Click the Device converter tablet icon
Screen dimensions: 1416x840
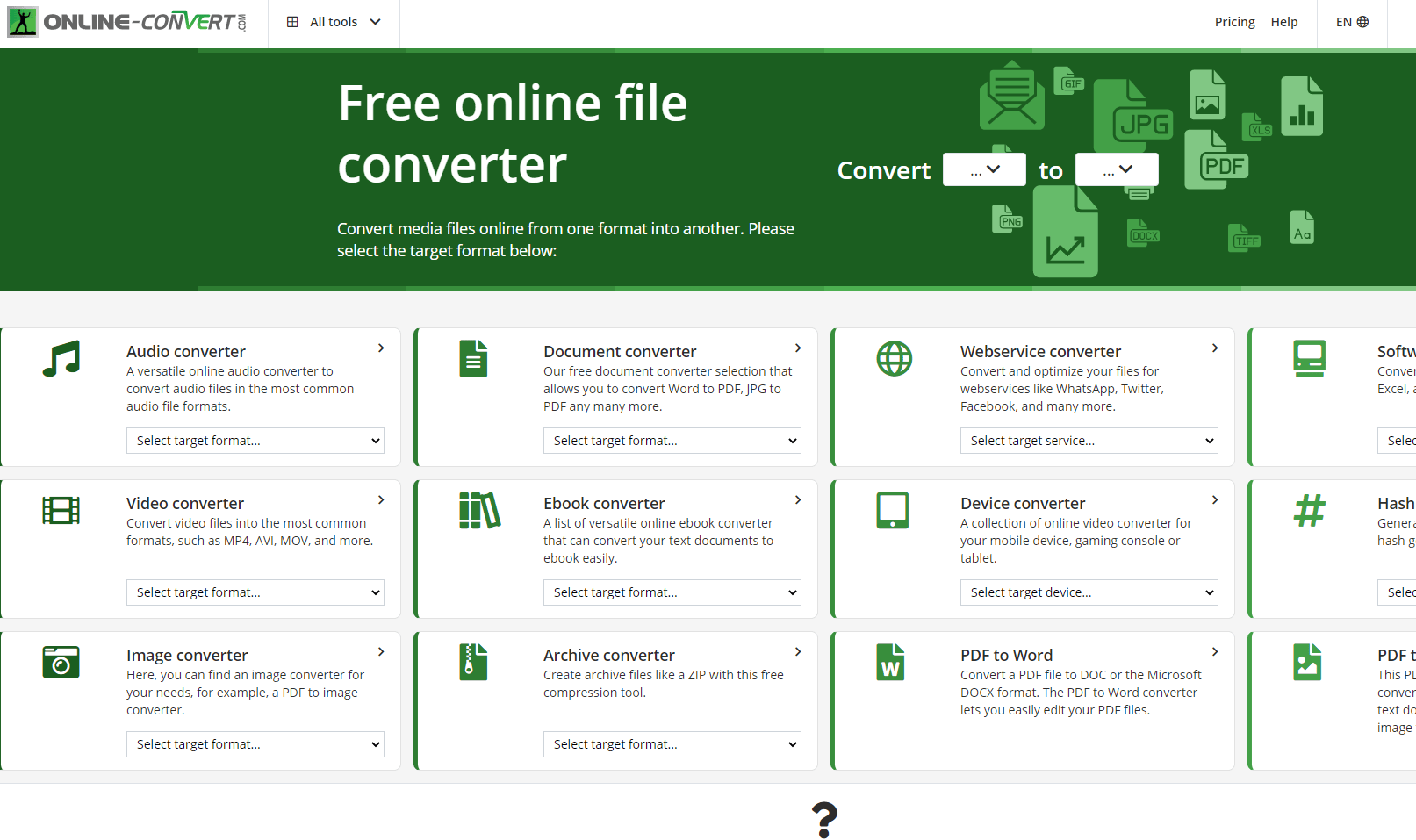(x=892, y=510)
